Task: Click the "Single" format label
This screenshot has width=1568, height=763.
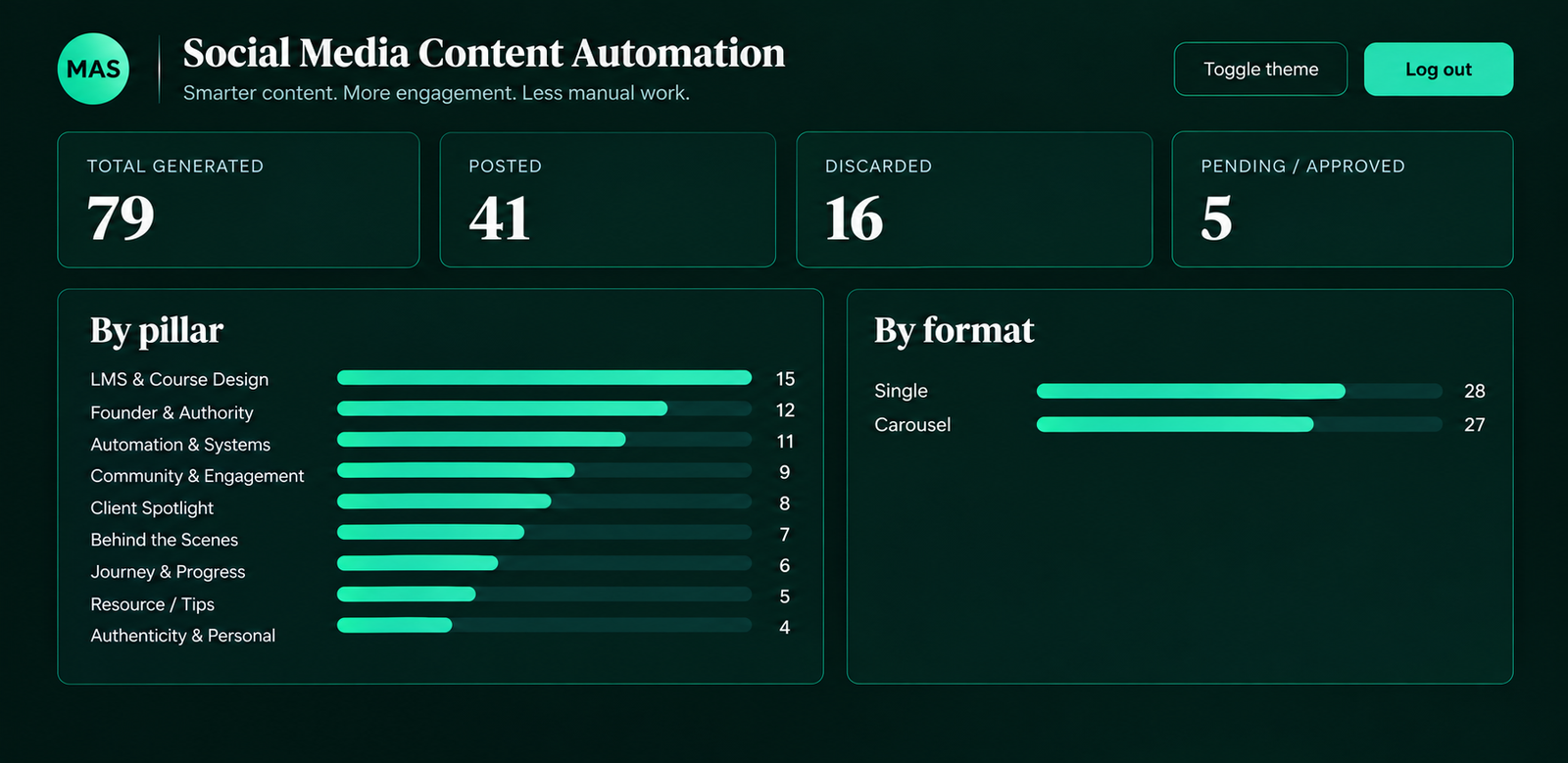Action: (x=901, y=391)
